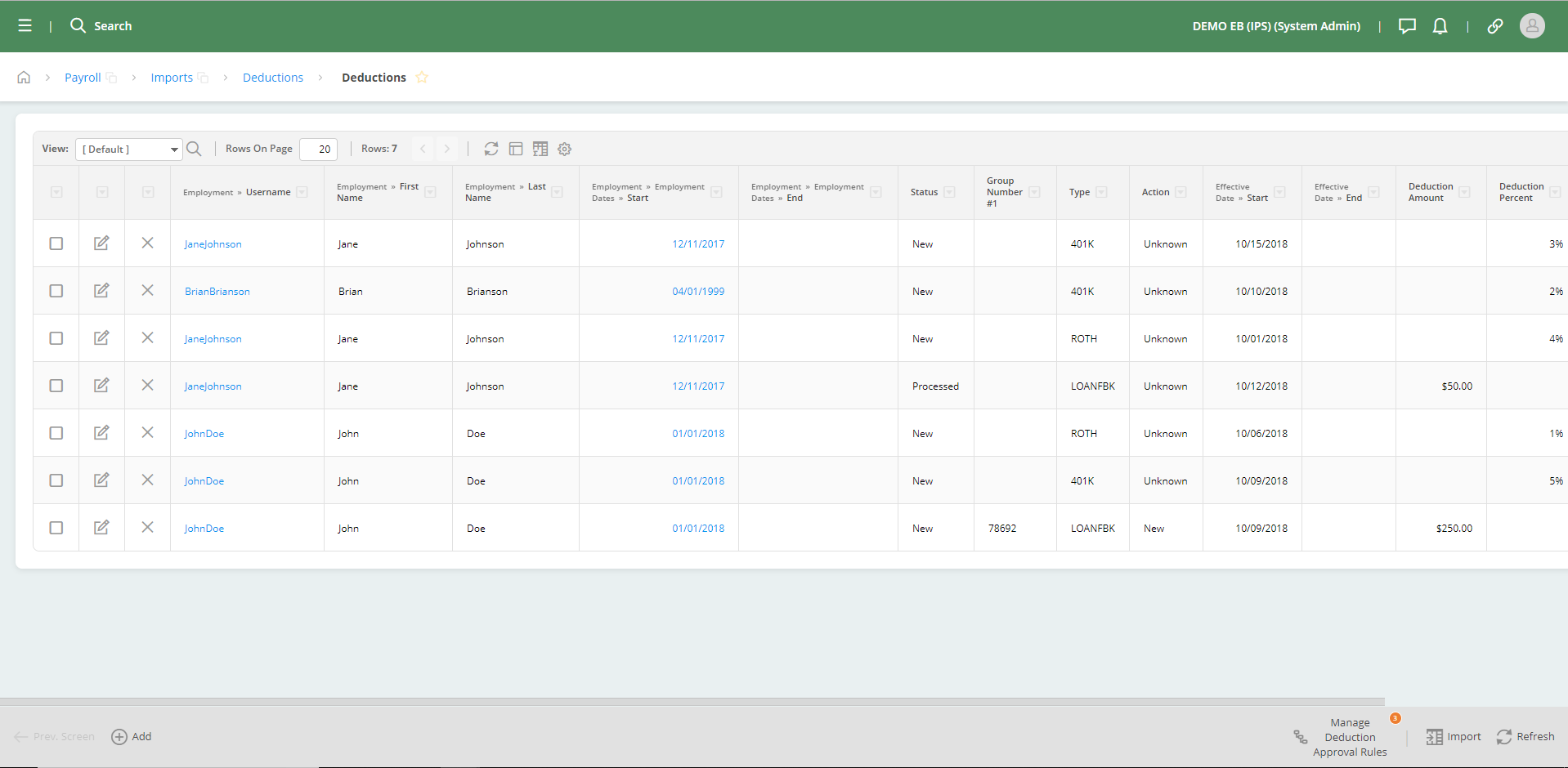The height and width of the screenshot is (768, 1568).
Task: Click the chain link icon in the header
Action: (1495, 26)
